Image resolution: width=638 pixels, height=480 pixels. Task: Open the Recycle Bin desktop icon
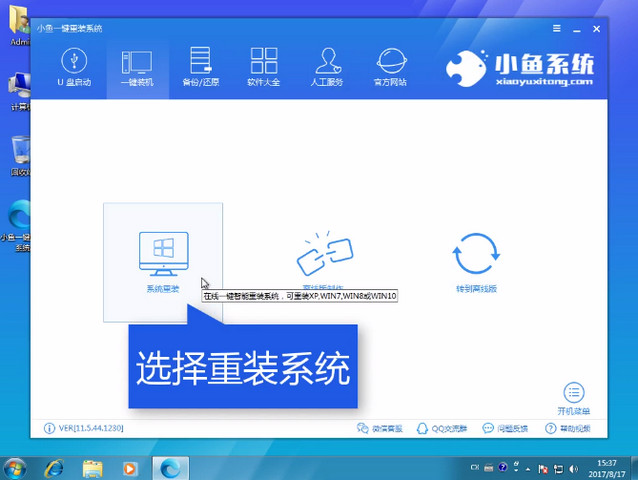(x=18, y=152)
